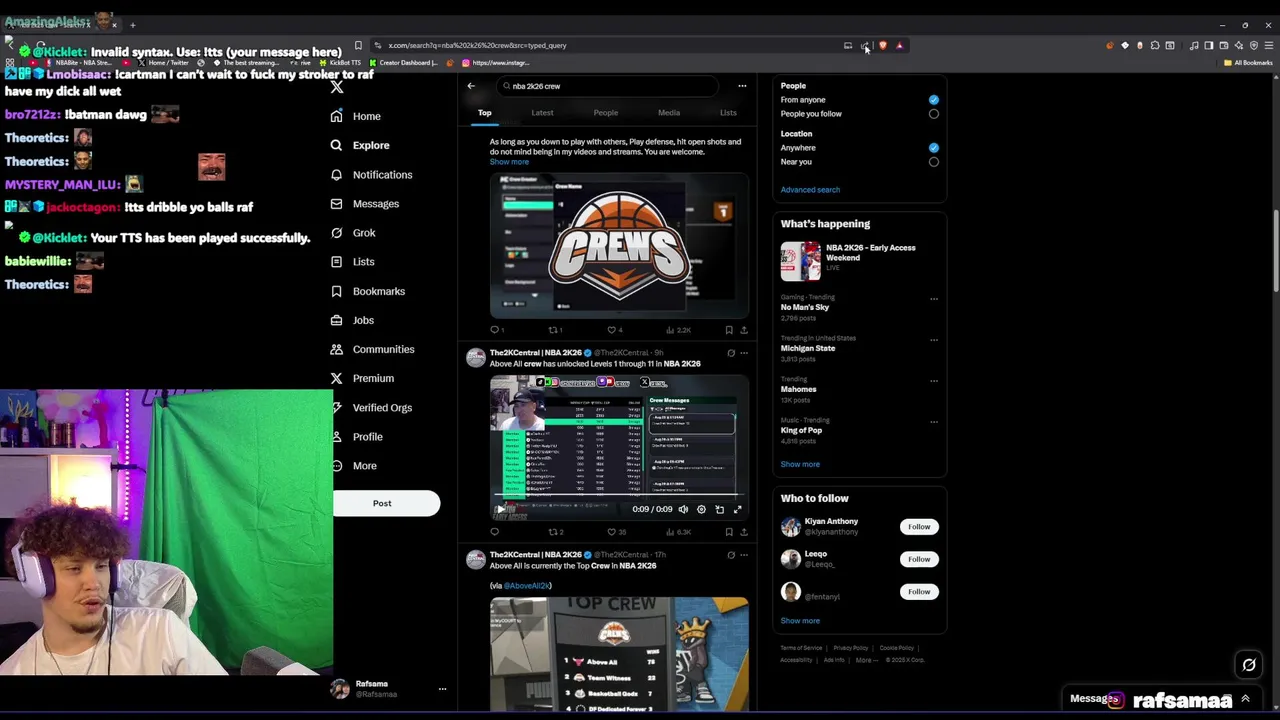Switch to the Top search tab
This screenshot has width=1280, height=720.
pyautogui.click(x=484, y=113)
